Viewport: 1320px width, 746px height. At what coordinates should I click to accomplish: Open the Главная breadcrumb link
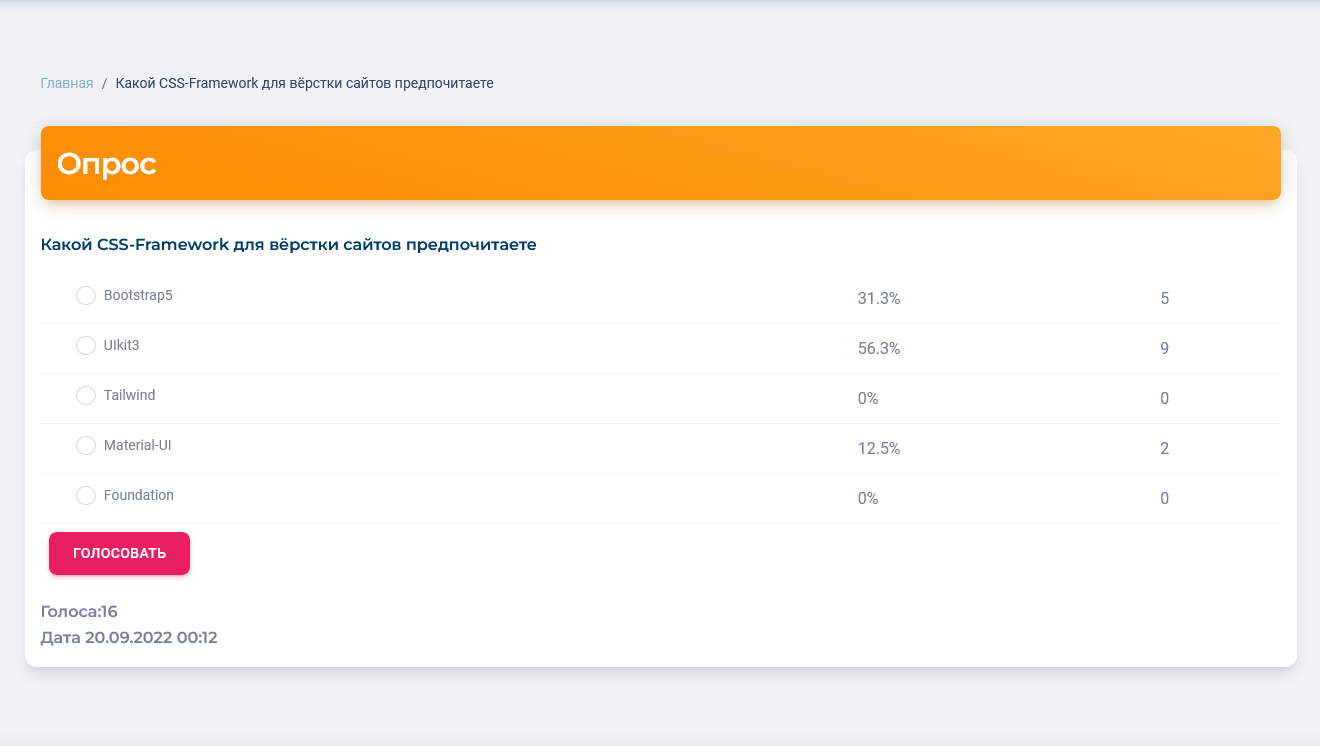pyautogui.click(x=67, y=83)
